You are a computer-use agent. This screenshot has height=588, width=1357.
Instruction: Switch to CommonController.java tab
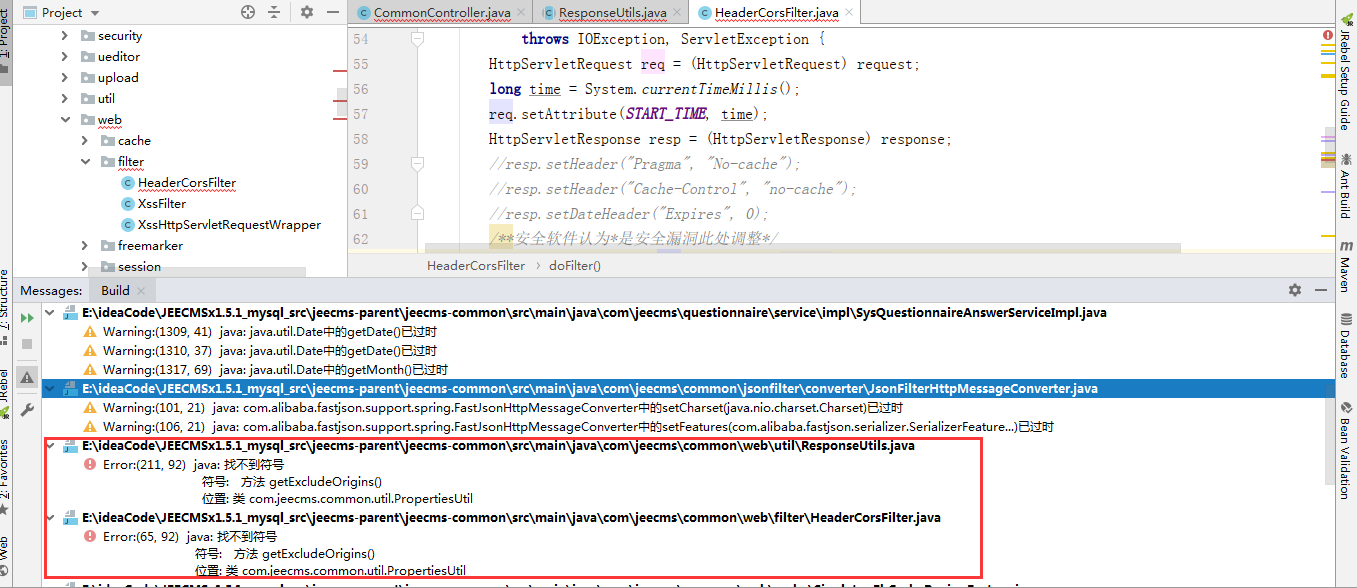pyautogui.click(x=442, y=13)
